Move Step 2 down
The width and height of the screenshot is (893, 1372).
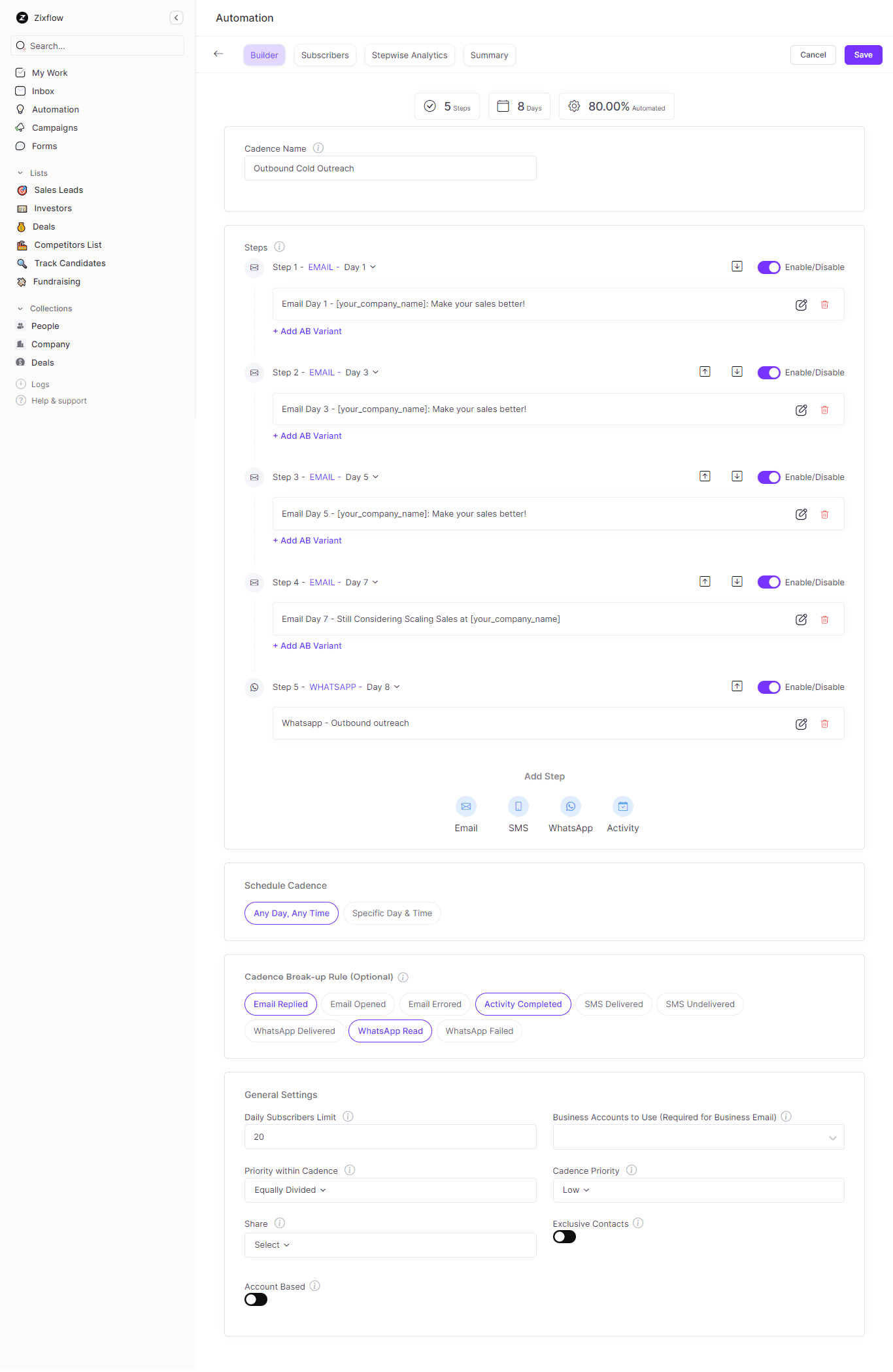(737, 371)
